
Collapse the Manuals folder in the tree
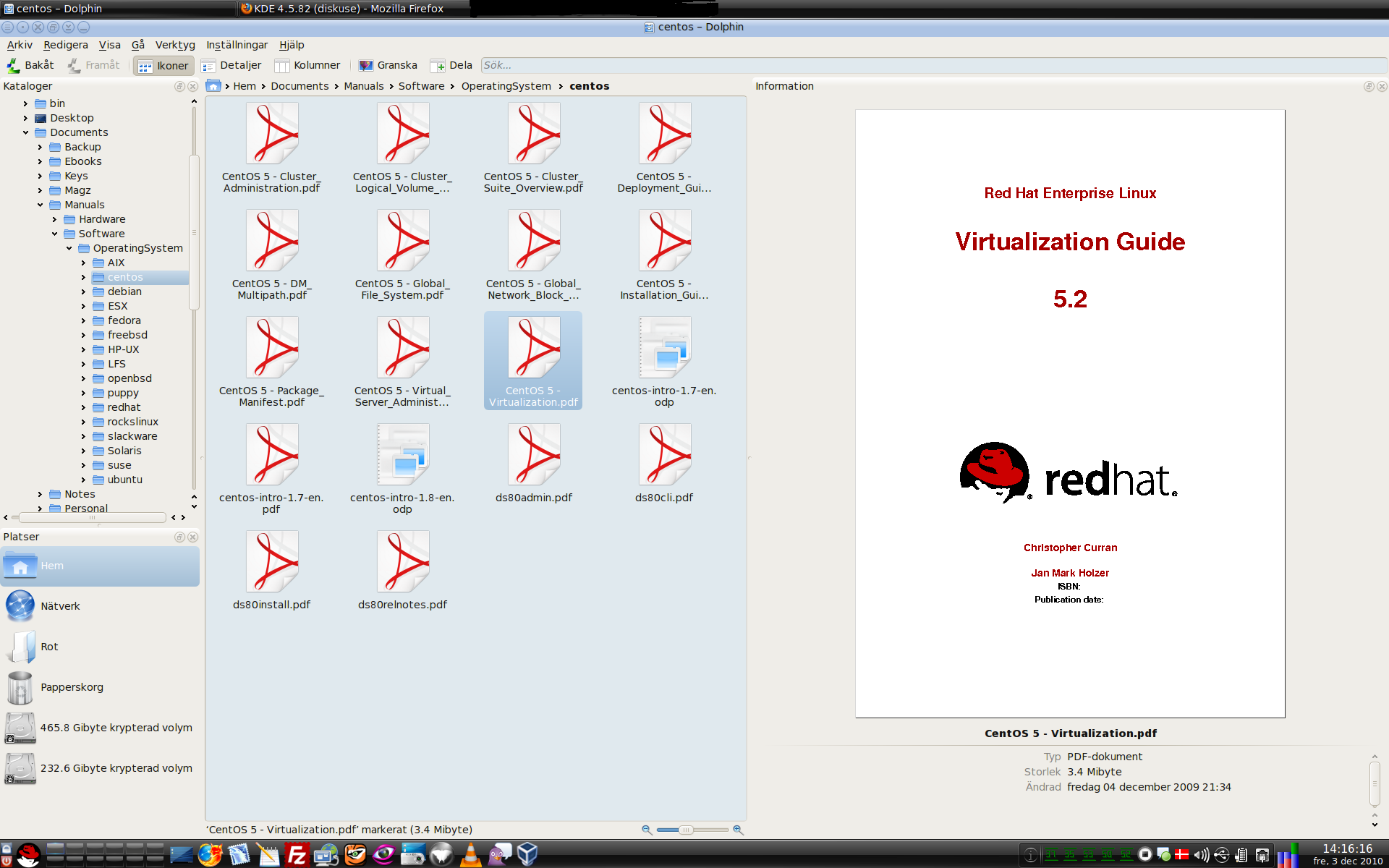click(x=40, y=205)
